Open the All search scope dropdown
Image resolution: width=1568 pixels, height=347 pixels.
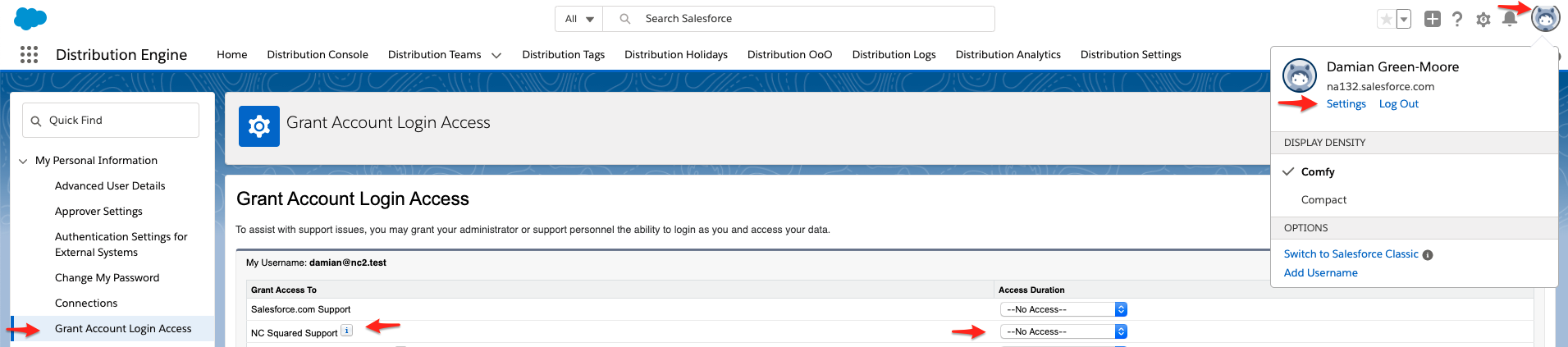[x=579, y=19]
